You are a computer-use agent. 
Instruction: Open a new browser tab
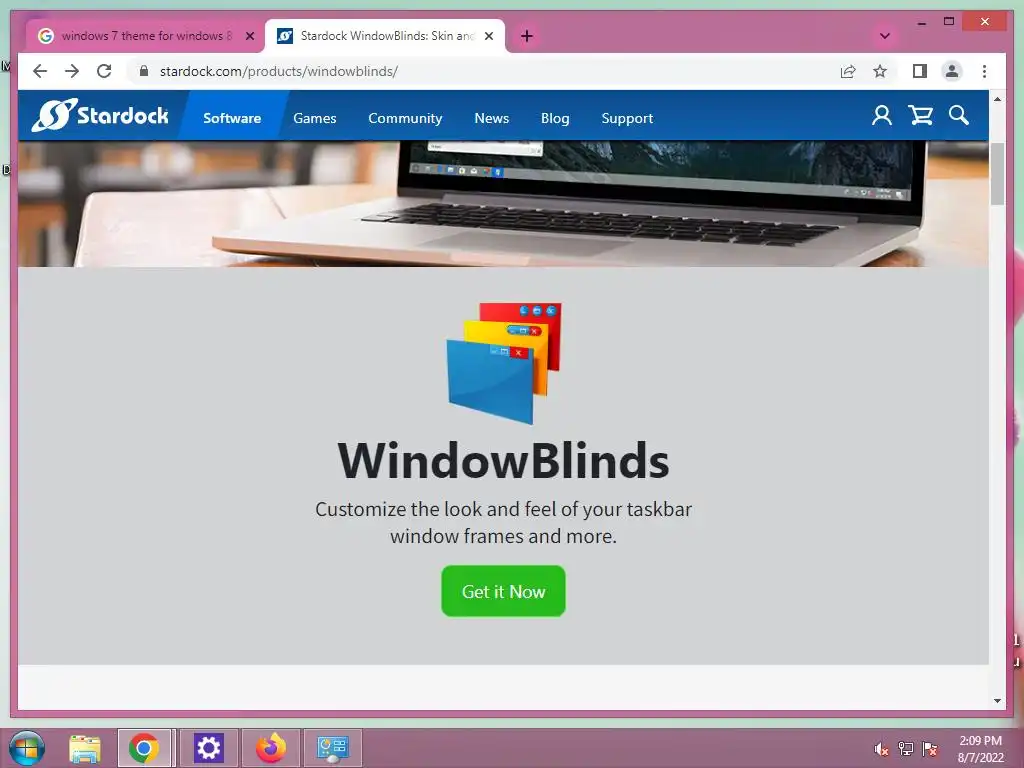(x=527, y=36)
